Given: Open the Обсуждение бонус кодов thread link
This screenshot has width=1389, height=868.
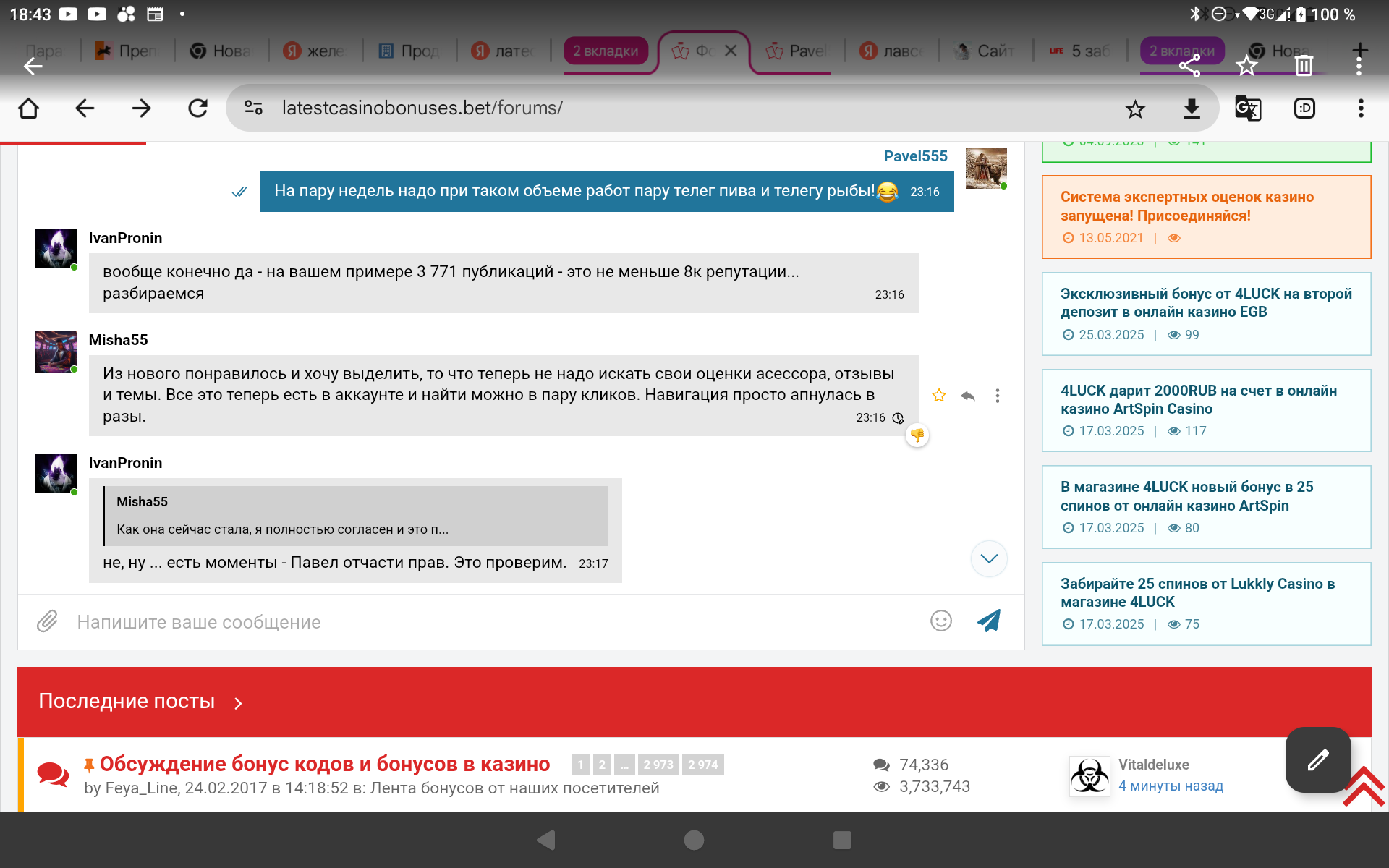Looking at the screenshot, I should tap(324, 764).
